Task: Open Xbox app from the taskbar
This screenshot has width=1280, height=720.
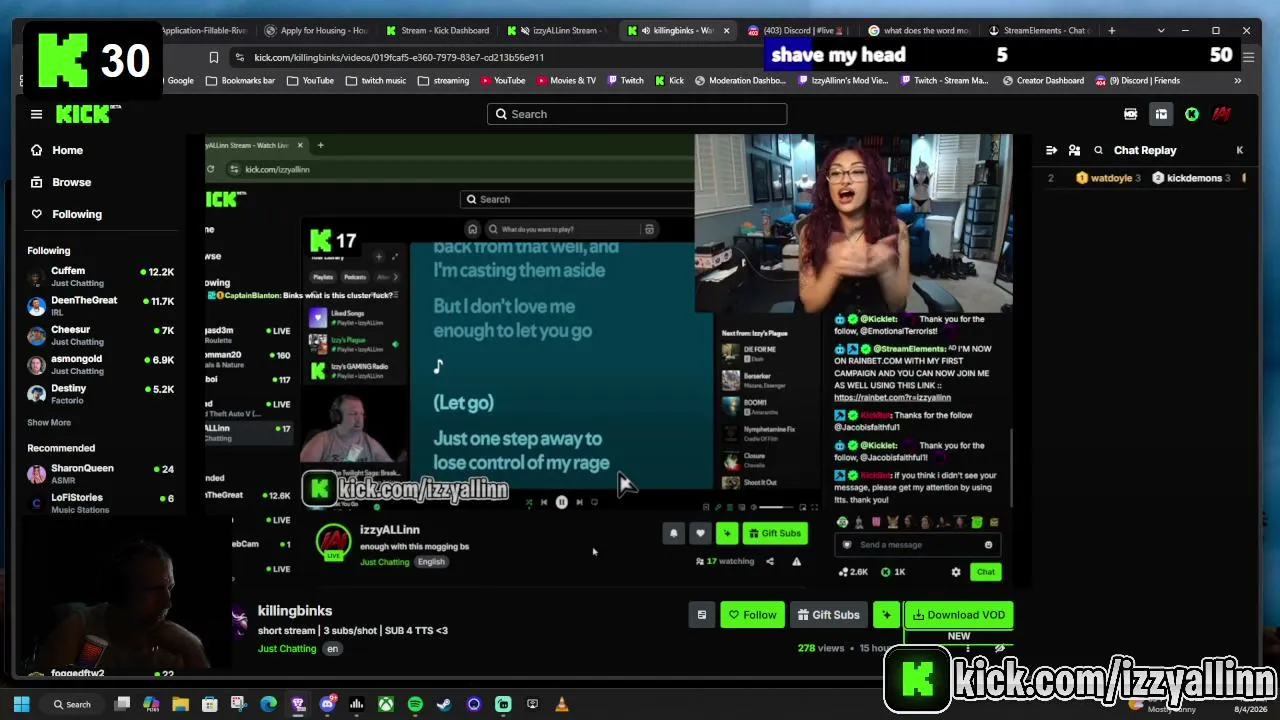Action: (x=385, y=704)
